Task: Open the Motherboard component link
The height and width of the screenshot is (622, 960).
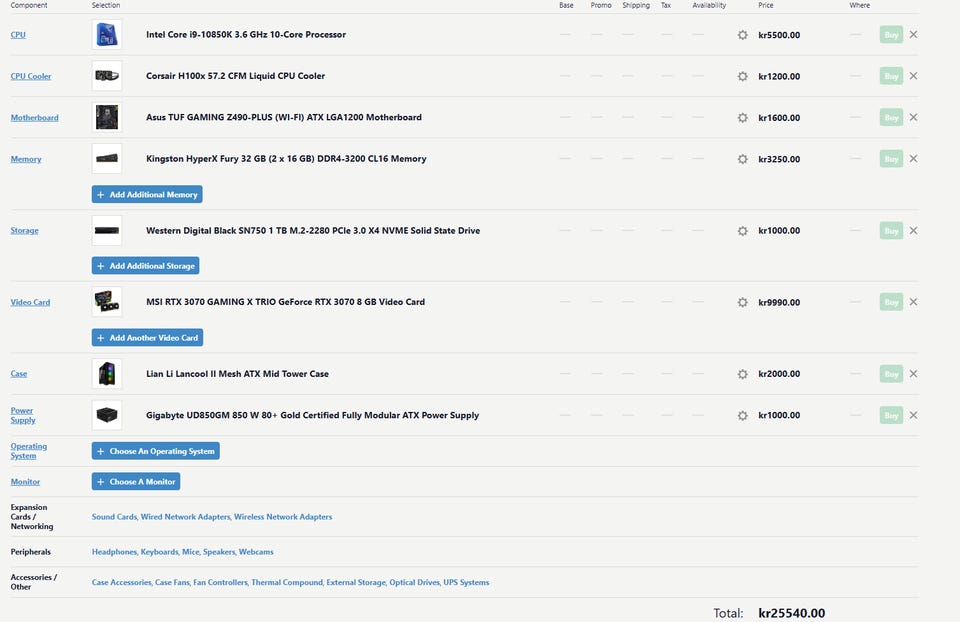Action: 34,118
